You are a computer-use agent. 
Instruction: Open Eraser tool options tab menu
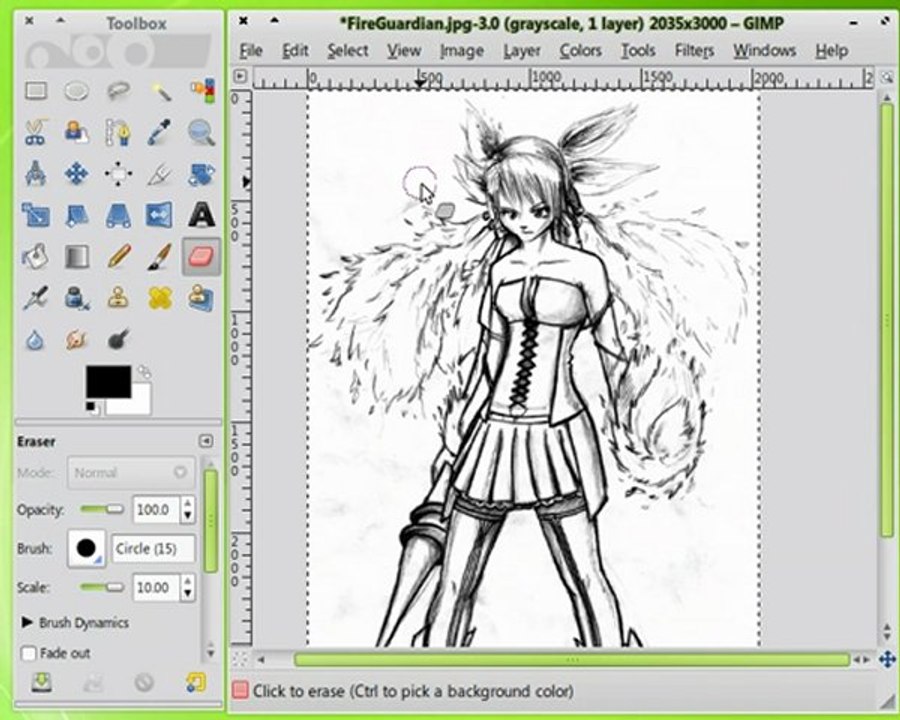point(205,441)
